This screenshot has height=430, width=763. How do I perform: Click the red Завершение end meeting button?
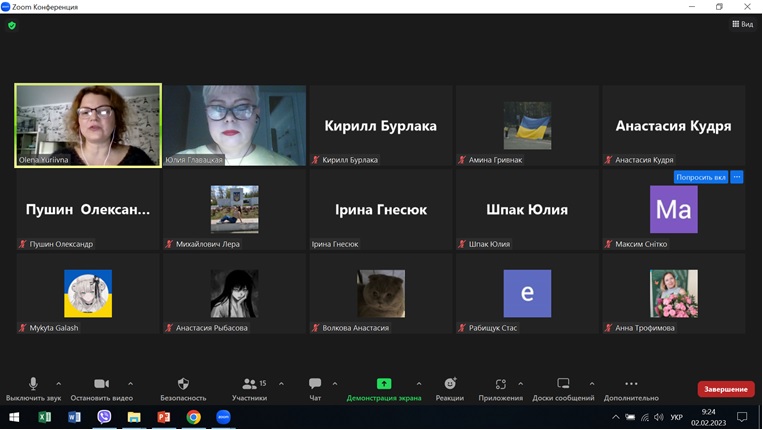(726, 389)
